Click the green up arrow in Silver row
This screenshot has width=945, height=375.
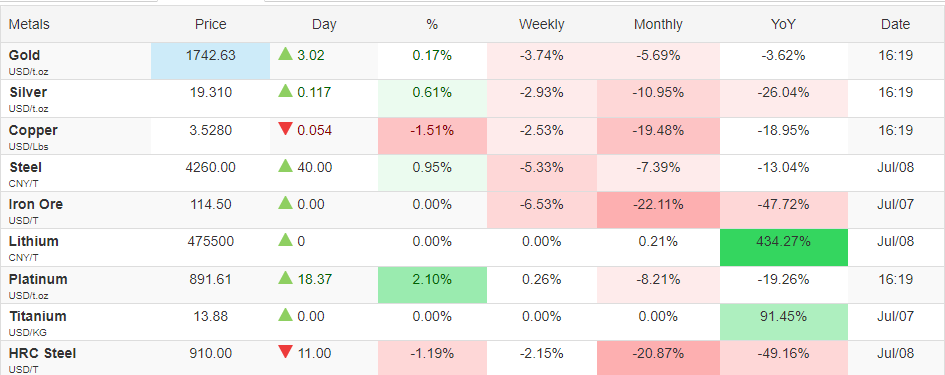pyautogui.click(x=285, y=92)
